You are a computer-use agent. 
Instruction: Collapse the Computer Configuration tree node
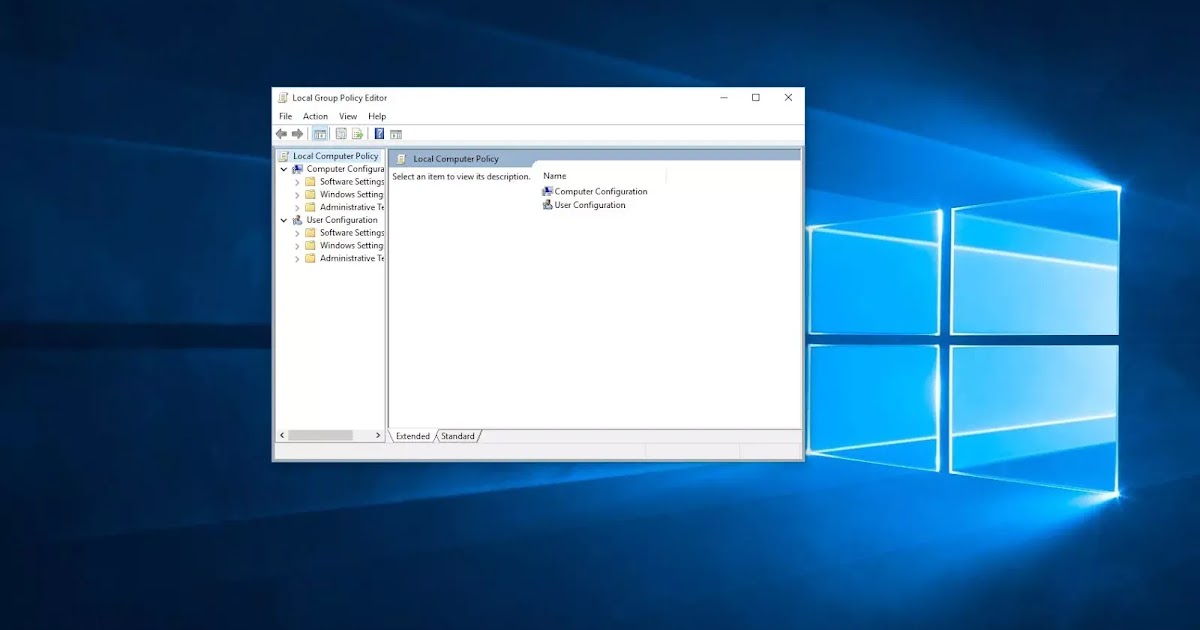click(284, 169)
